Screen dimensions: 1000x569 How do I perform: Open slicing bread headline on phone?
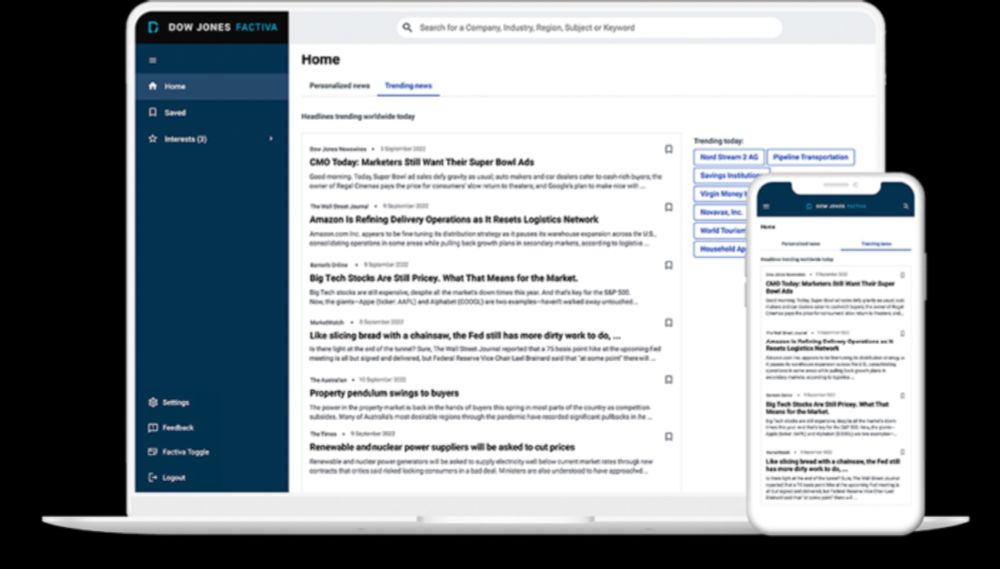tap(832, 464)
